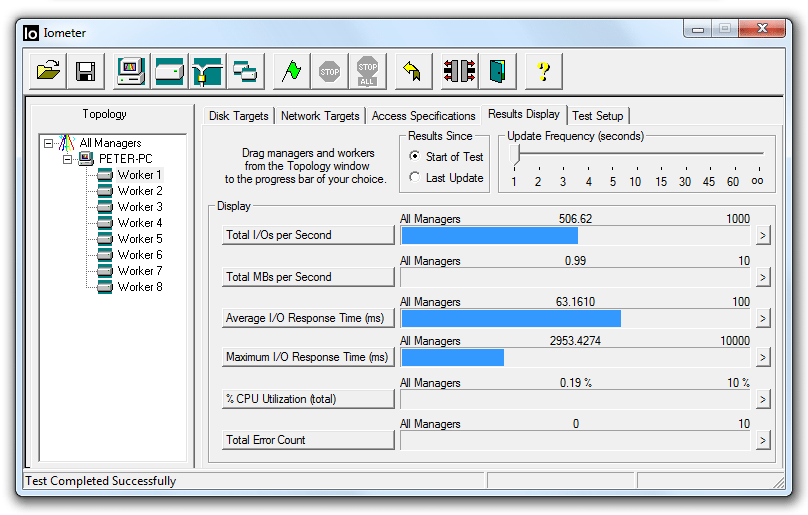Click the 2953.4274 maximum response value
The width and height of the screenshot is (808, 515).
[x=575, y=341]
